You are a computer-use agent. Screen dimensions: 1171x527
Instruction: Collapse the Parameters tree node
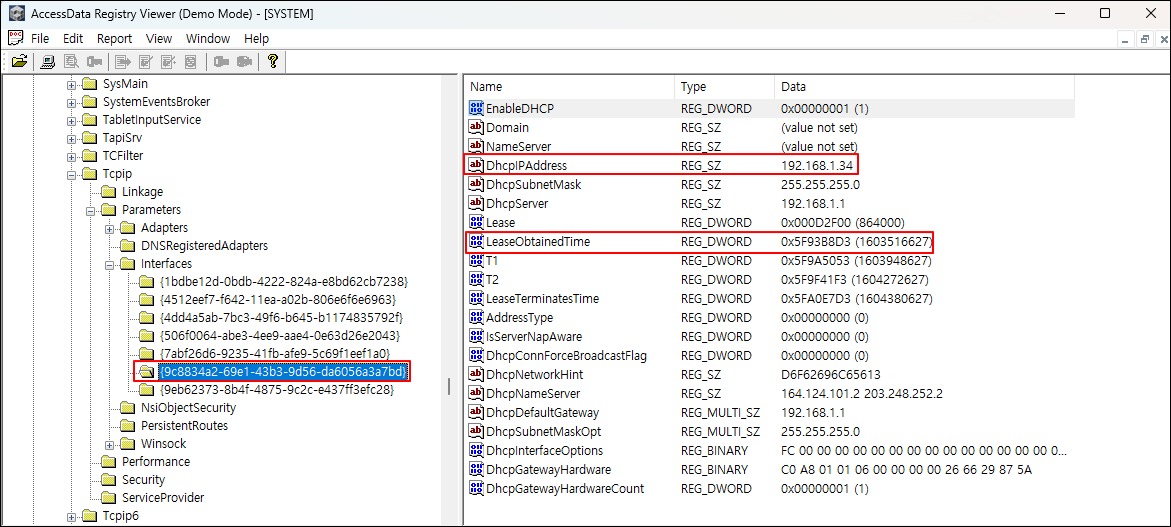point(90,210)
